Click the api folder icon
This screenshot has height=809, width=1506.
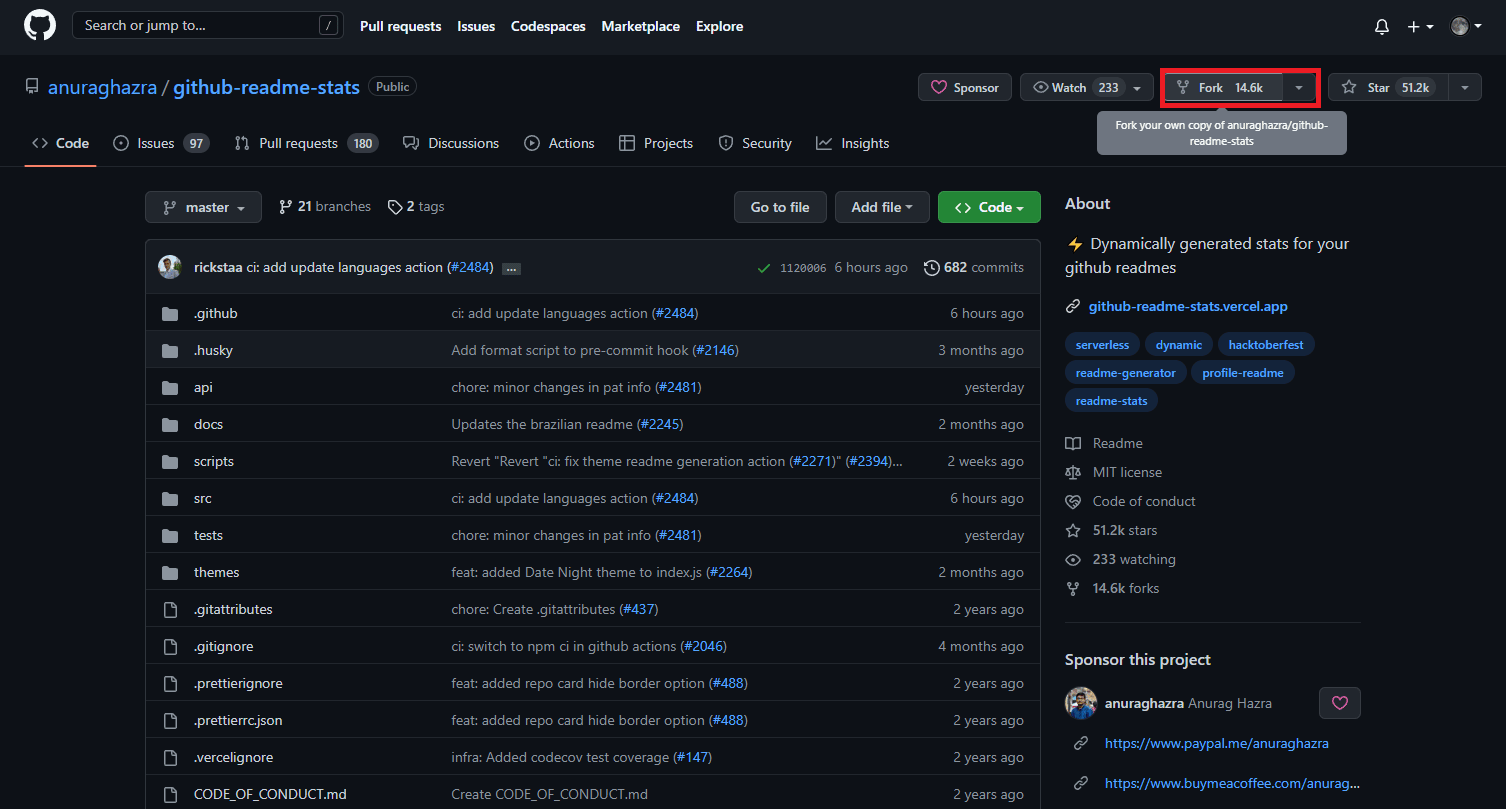(170, 388)
